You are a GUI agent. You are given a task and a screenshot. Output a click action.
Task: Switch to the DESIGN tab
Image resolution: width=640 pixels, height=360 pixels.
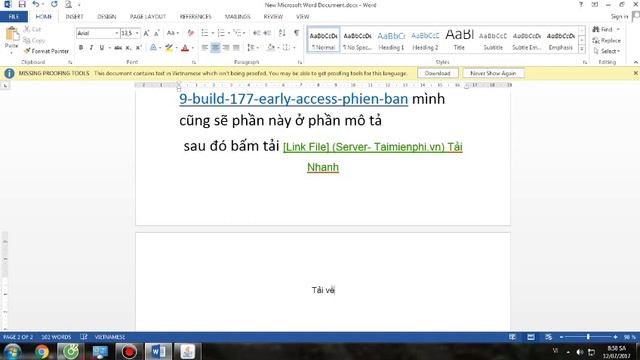point(107,17)
